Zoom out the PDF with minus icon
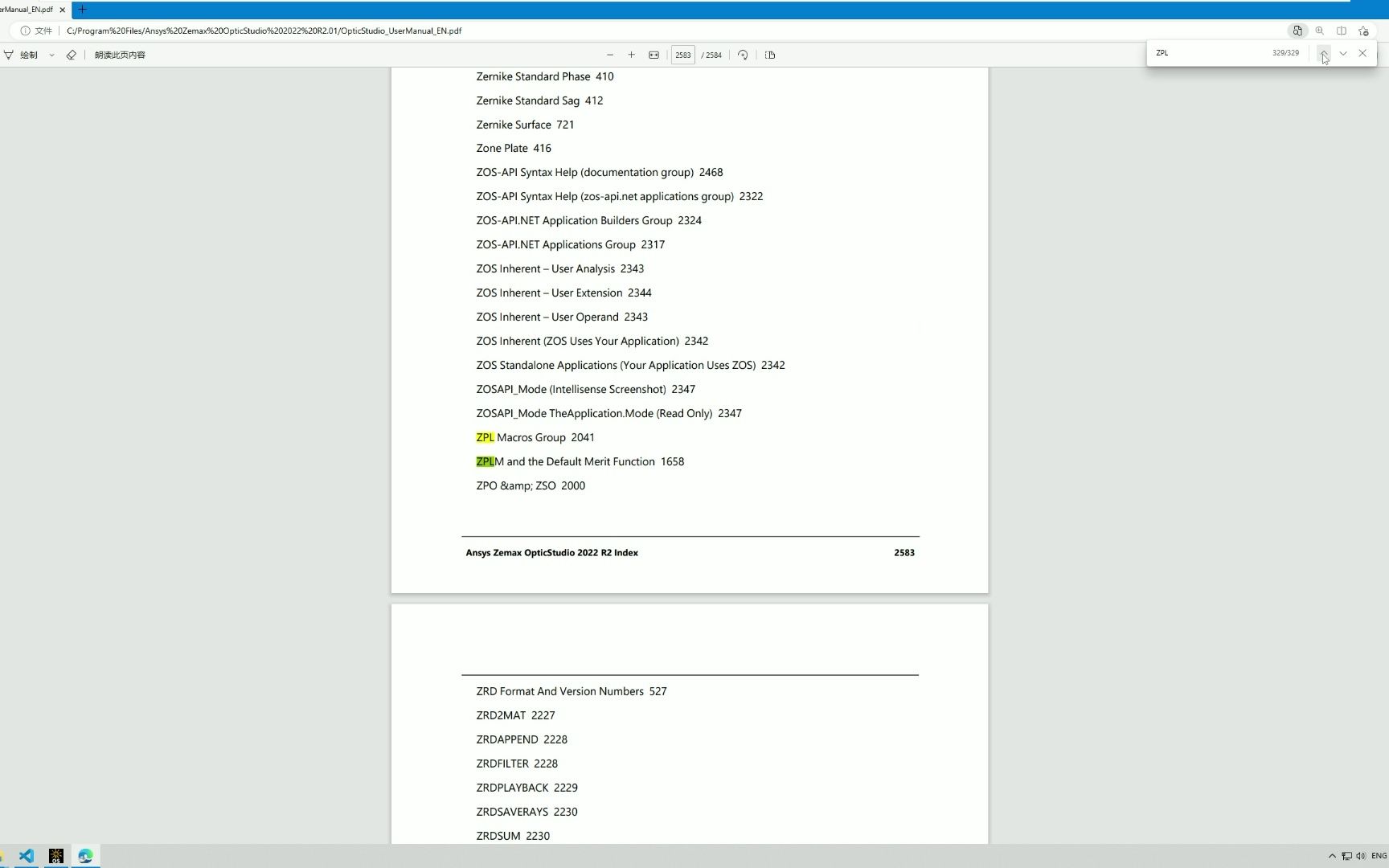Image resolution: width=1389 pixels, height=868 pixels. pos(610,55)
